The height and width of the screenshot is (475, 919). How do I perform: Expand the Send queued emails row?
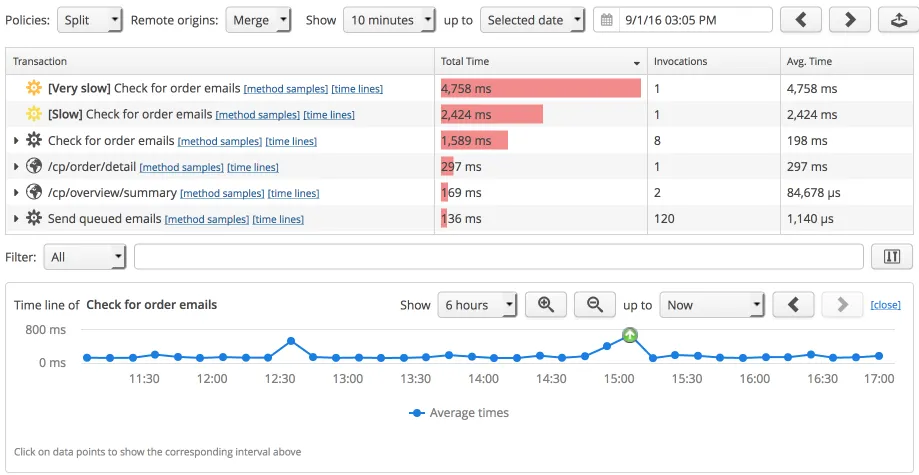[x=16, y=219]
